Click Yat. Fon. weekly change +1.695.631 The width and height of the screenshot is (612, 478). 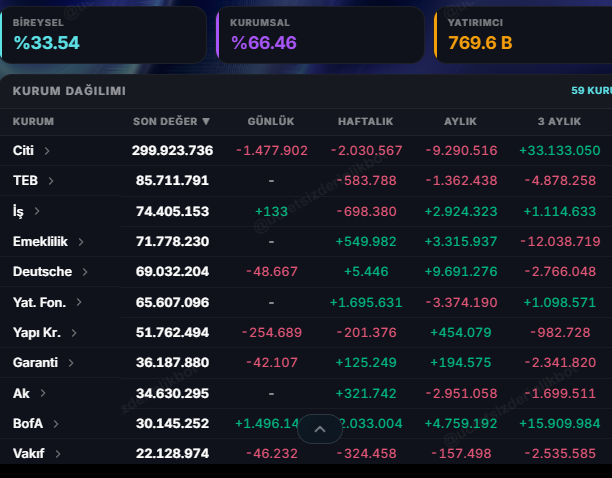tap(366, 302)
